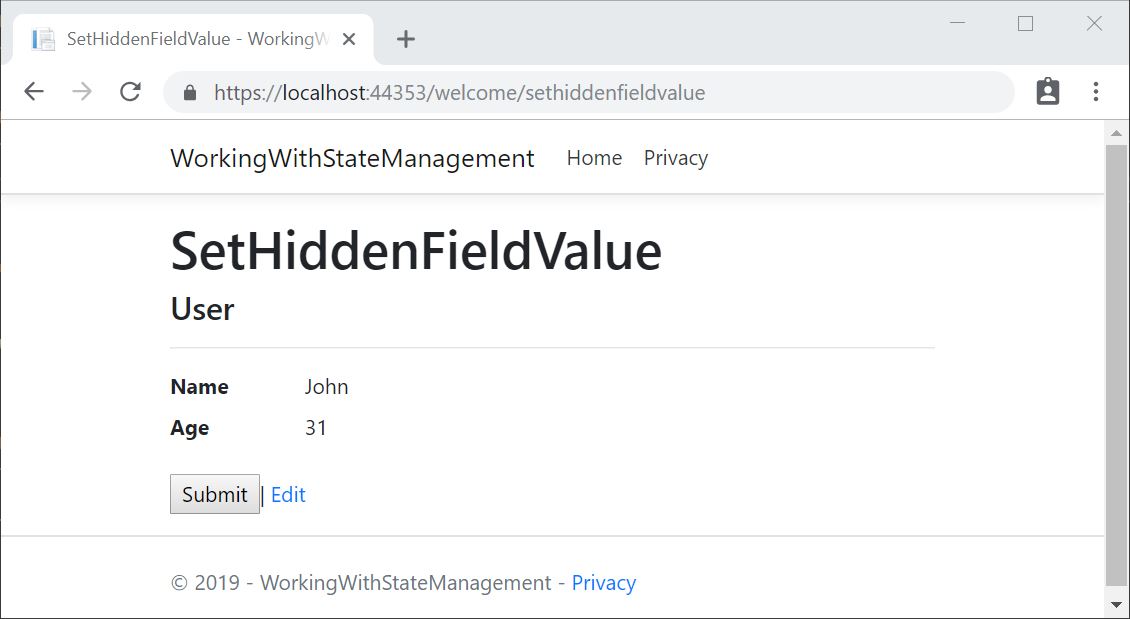Open a new browser tab

tap(405, 38)
